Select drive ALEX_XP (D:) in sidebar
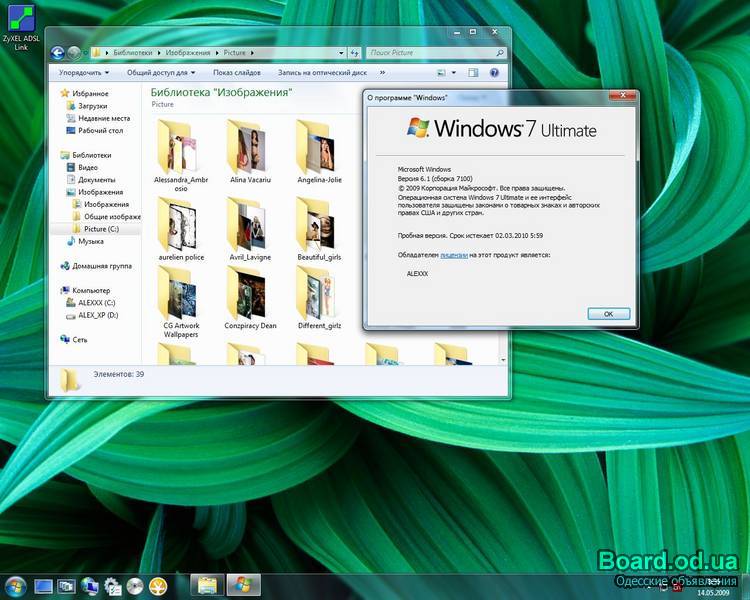 [x=98, y=314]
